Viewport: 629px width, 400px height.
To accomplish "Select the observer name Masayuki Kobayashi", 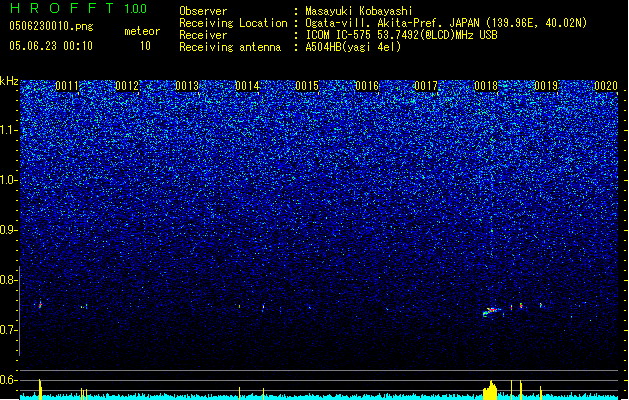I will (359, 11).
